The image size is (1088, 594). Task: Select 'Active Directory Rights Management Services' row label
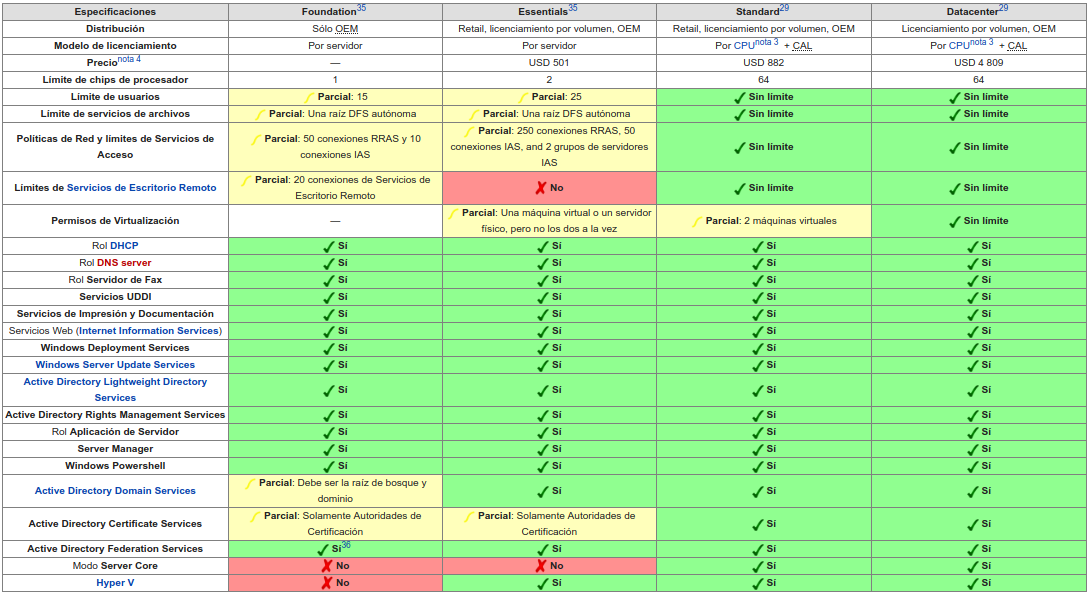point(115,415)
